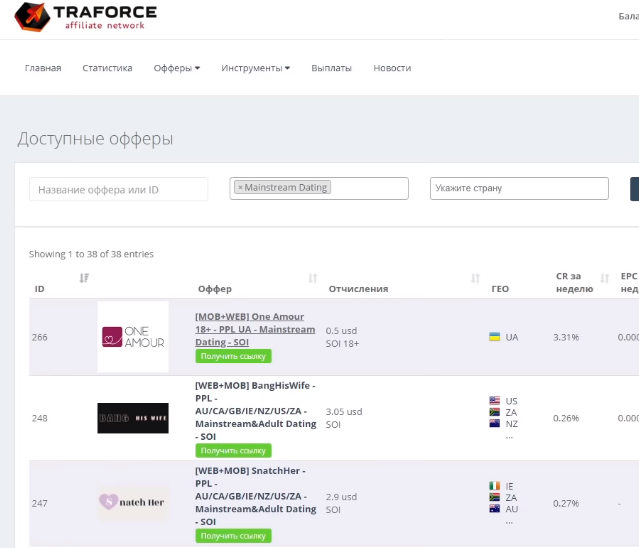Click the Ukraine flag icon in row 266
Screen dimensions: 639x548
494,337
